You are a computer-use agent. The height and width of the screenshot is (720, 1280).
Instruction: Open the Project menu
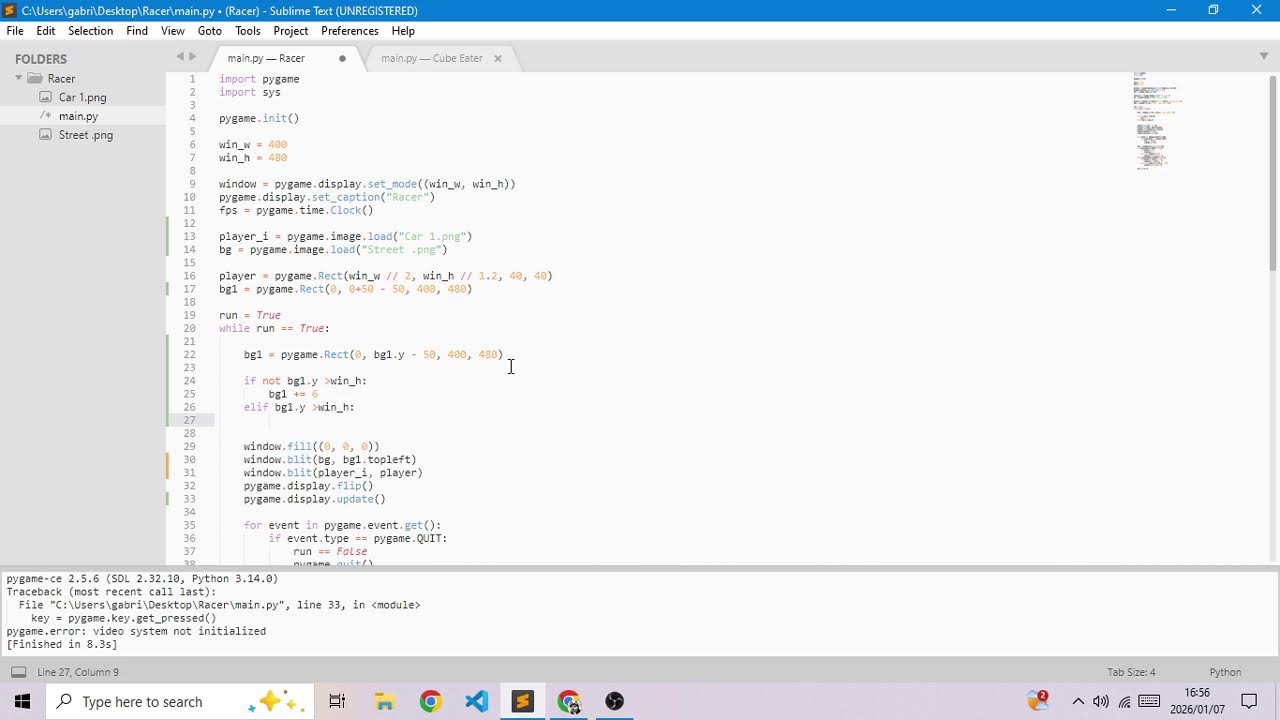(x=291, y=31)
